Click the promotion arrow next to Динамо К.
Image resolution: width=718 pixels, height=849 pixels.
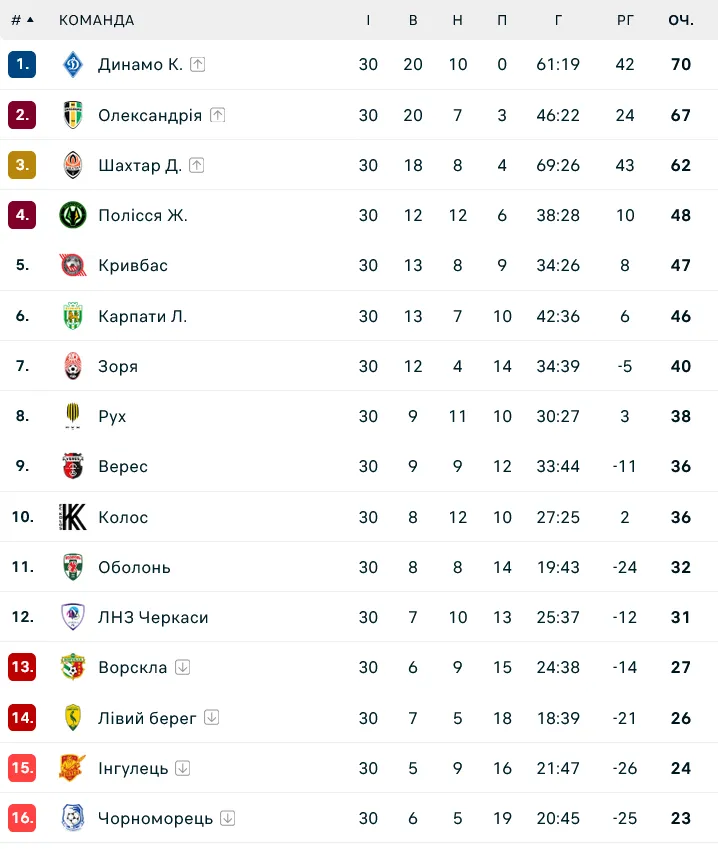(x=198, y=64)
